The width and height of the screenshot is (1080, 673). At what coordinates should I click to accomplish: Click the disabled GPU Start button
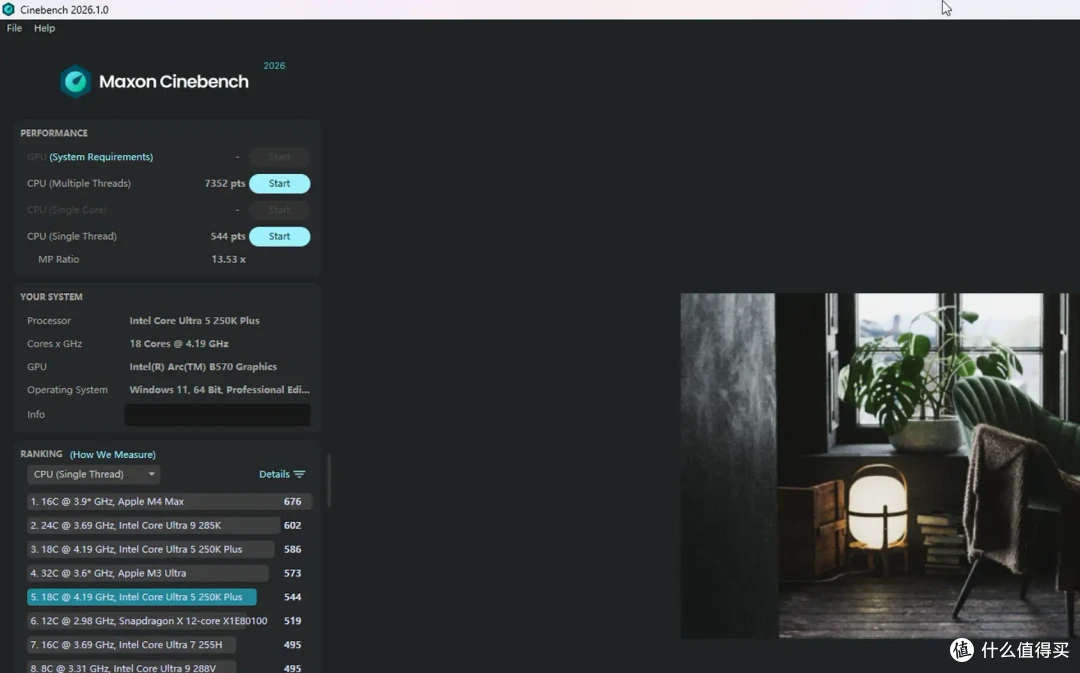click(279, 157)
